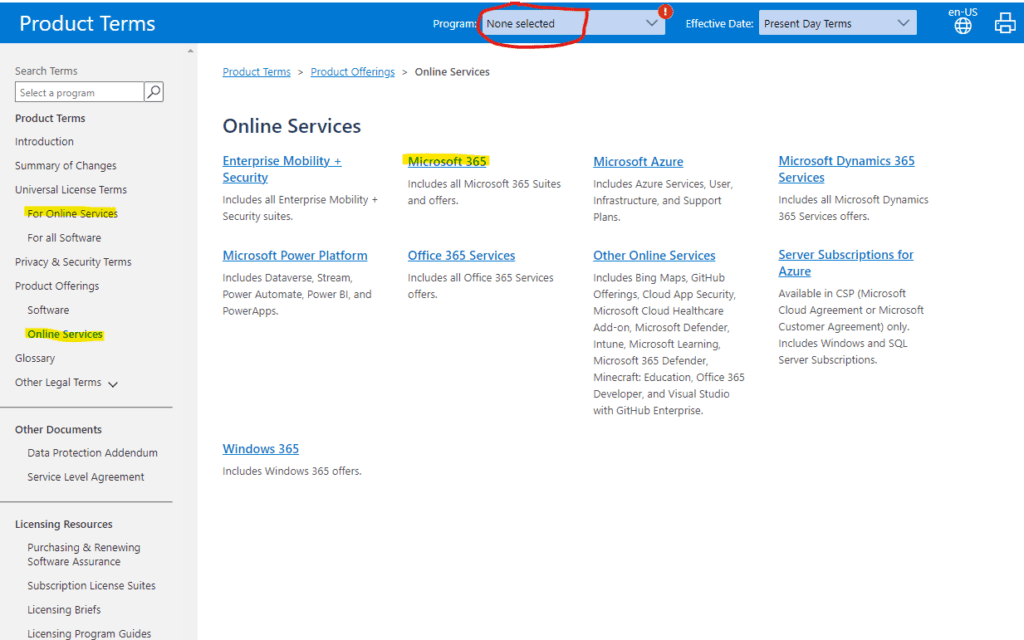Click the Select a program search field

79,92
